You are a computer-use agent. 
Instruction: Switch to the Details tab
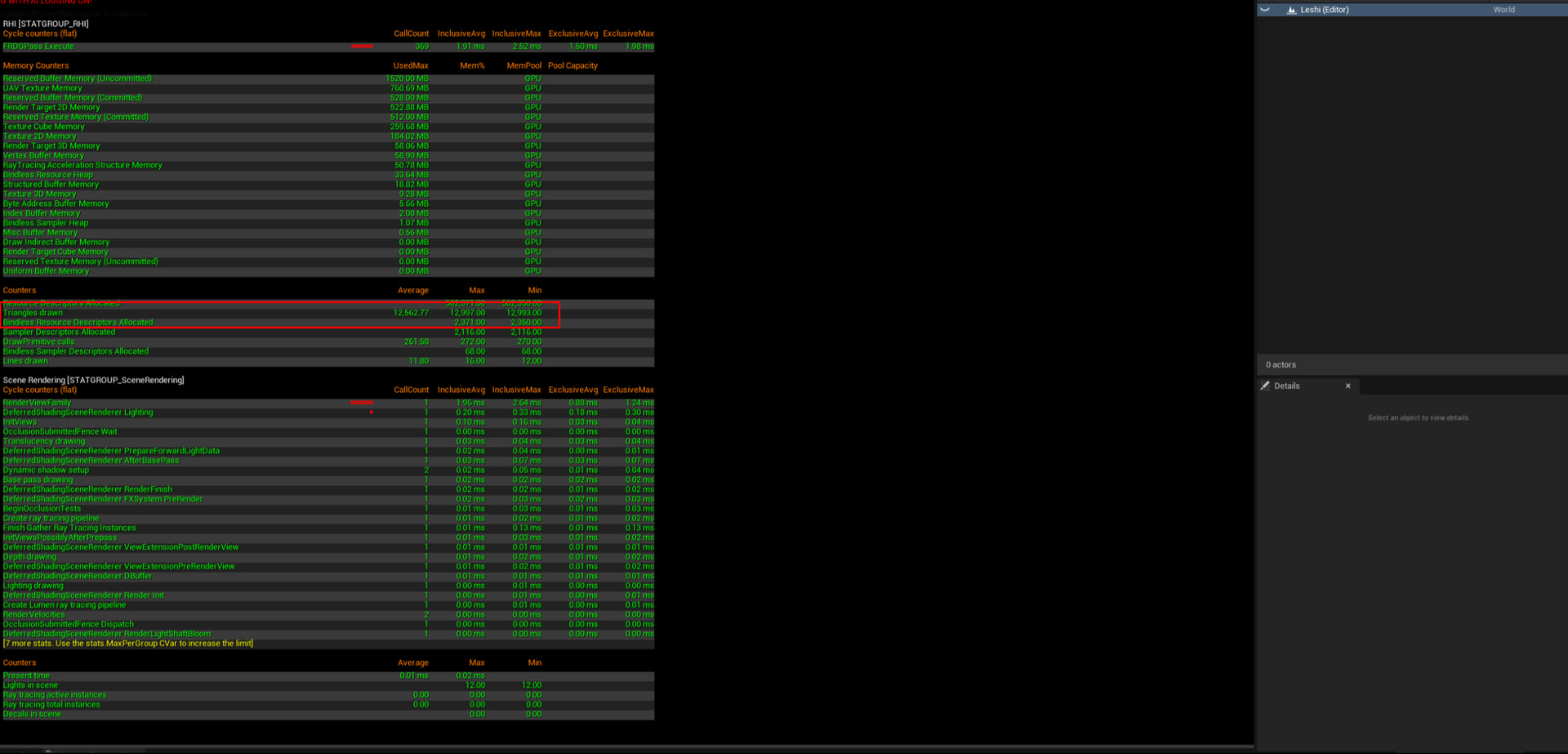[1286, 386]
